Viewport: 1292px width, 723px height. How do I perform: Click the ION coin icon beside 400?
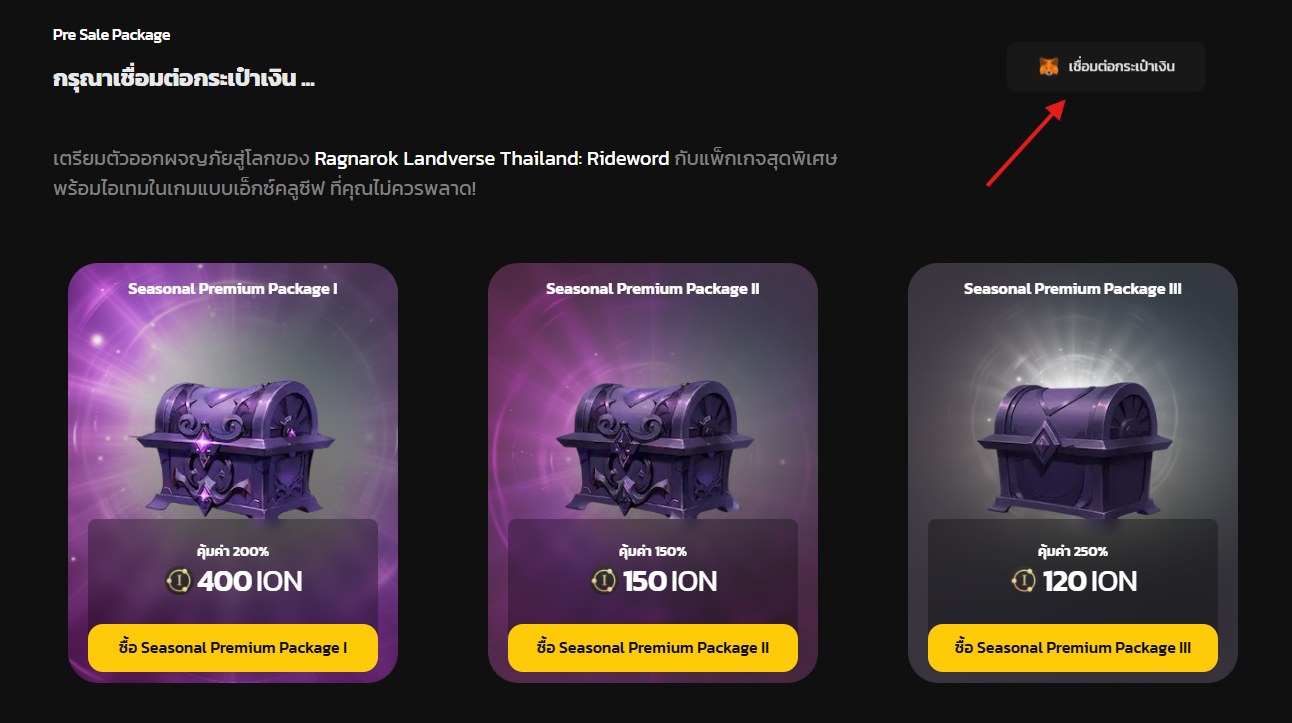[x=178, y=581]
